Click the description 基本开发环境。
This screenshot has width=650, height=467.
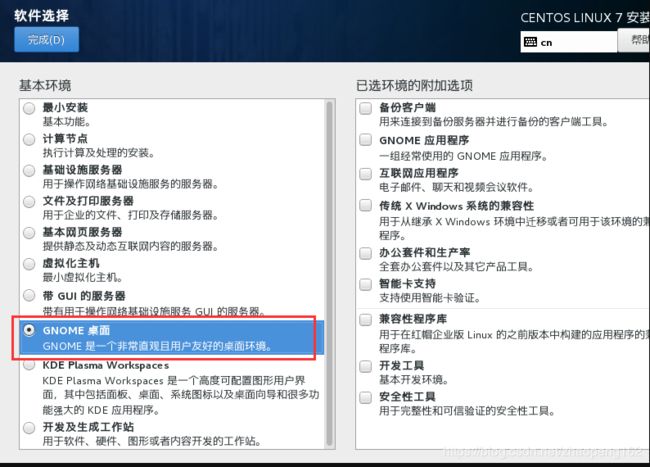click(413, 380)
